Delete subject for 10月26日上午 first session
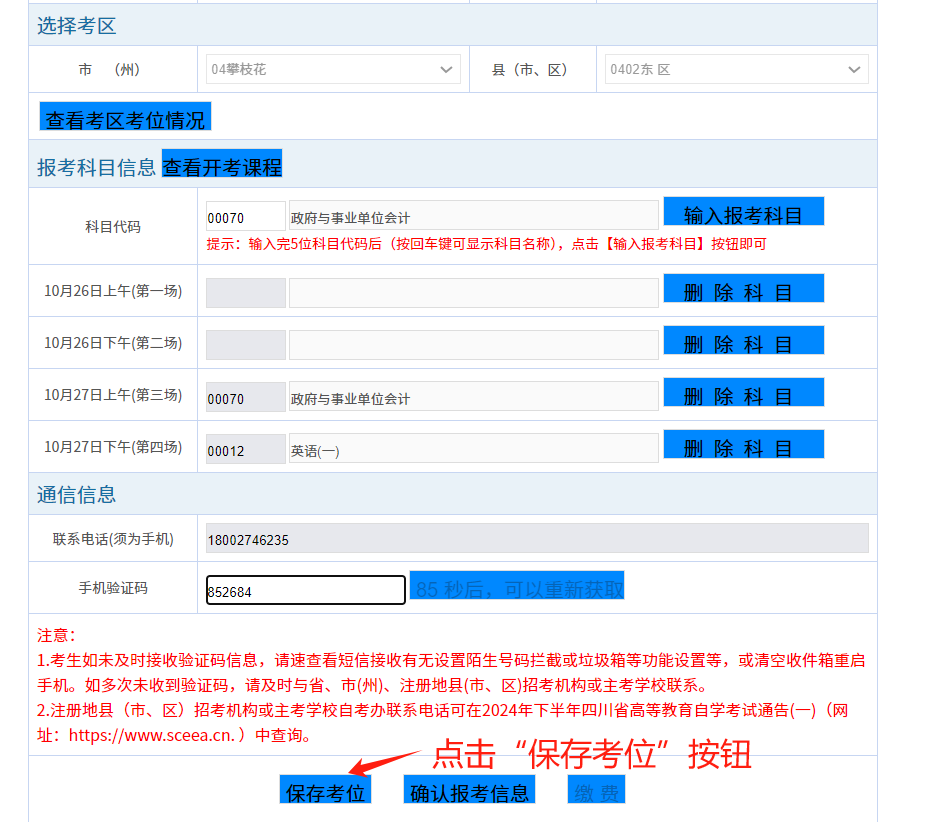The image size is (942, 822). 743,289
